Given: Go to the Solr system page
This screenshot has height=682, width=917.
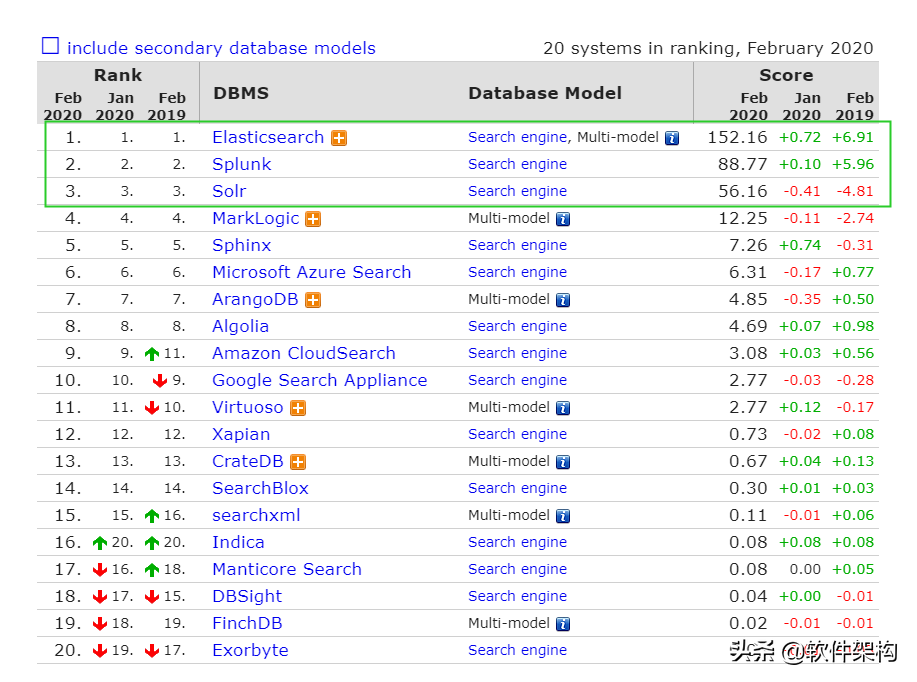Looking at the screenshot, I should [x=229, y=191].
